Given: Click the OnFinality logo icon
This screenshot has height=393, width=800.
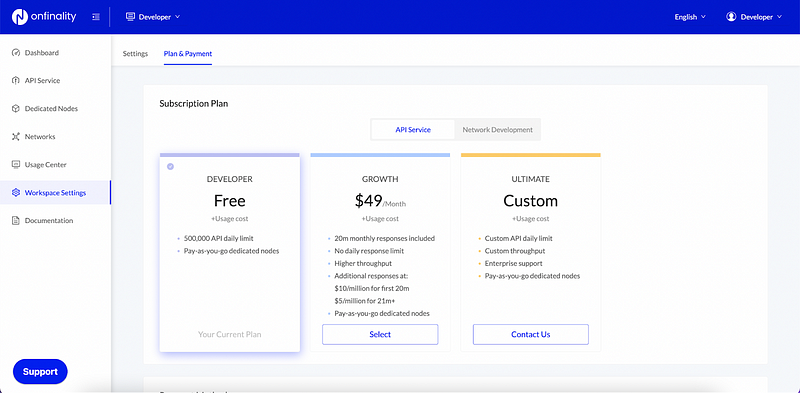Looking at the screenshot, I should pos(19,17).
